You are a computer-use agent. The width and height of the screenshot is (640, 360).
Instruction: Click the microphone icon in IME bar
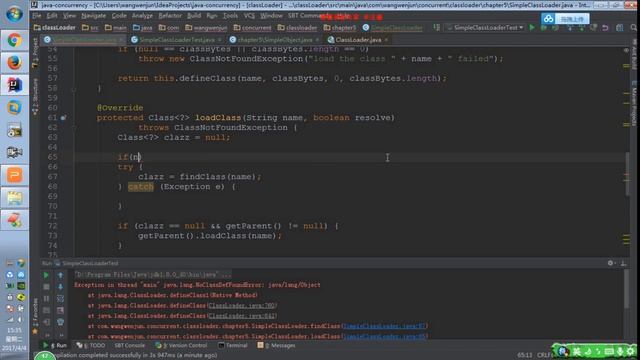(x=620, y=351)
